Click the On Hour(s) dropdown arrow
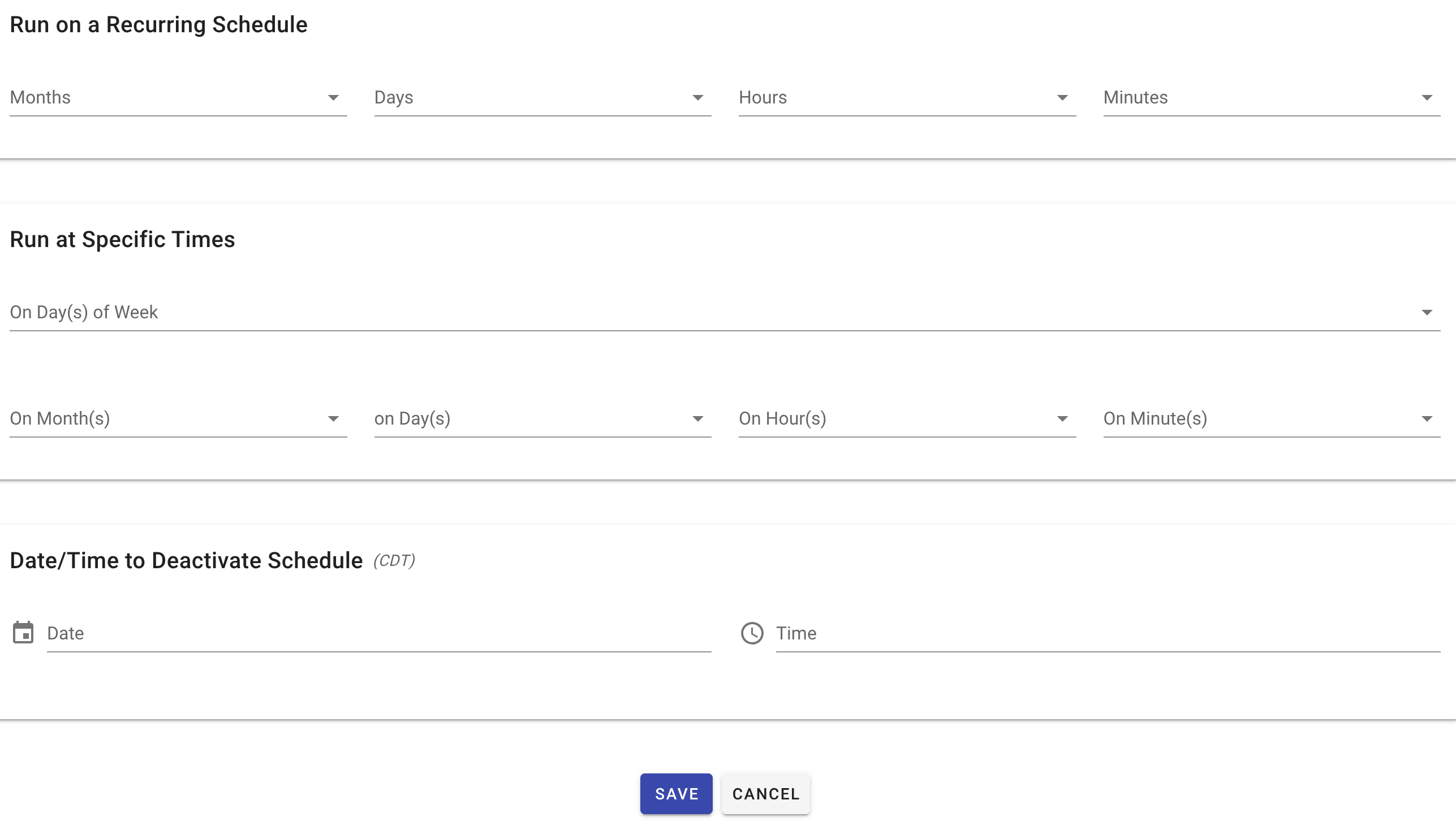 click(1063, 419)
